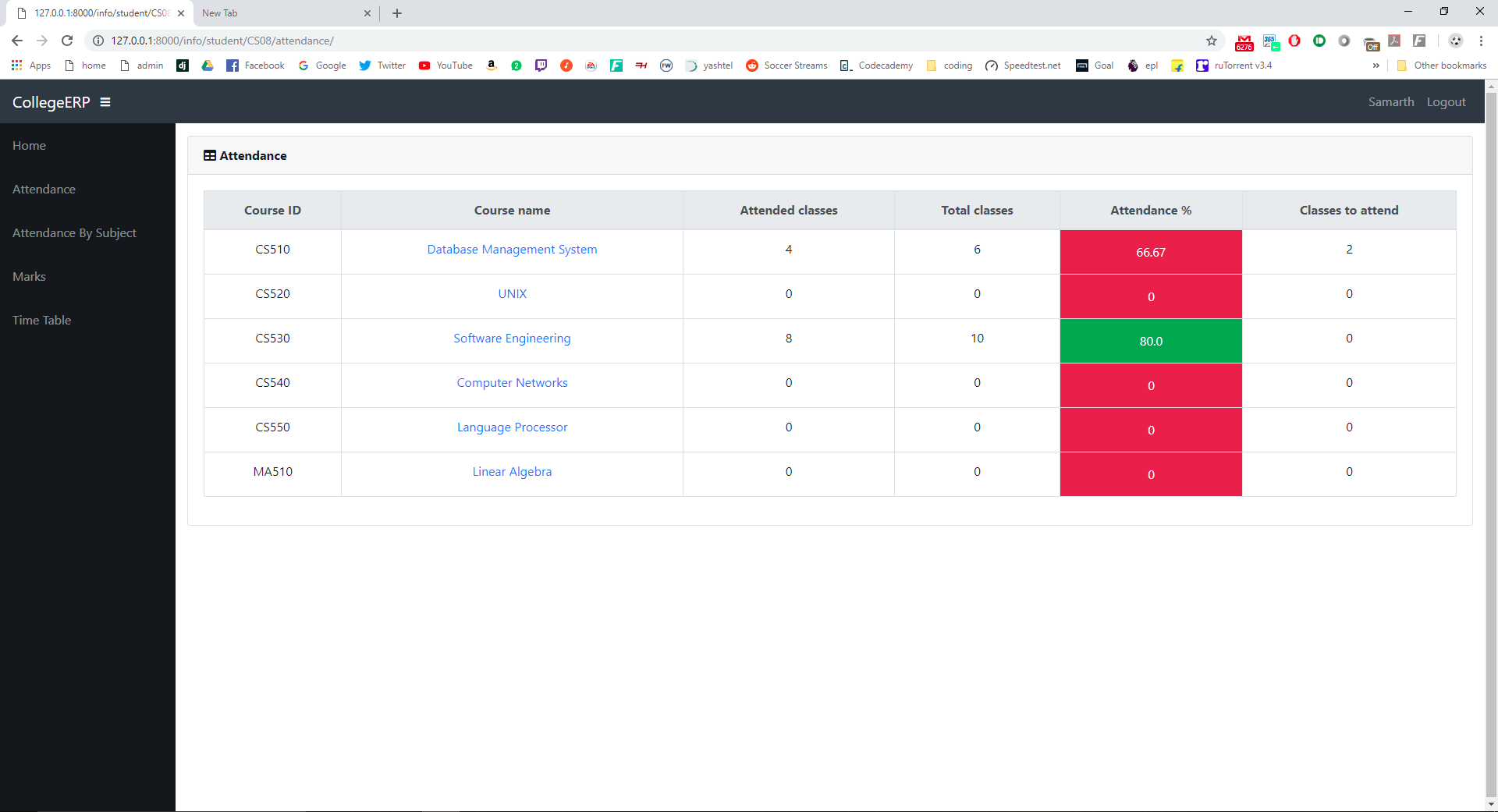
Task: Switch to the New Tab browser tab
Action: pyautogui.click(x=286, y=13)
